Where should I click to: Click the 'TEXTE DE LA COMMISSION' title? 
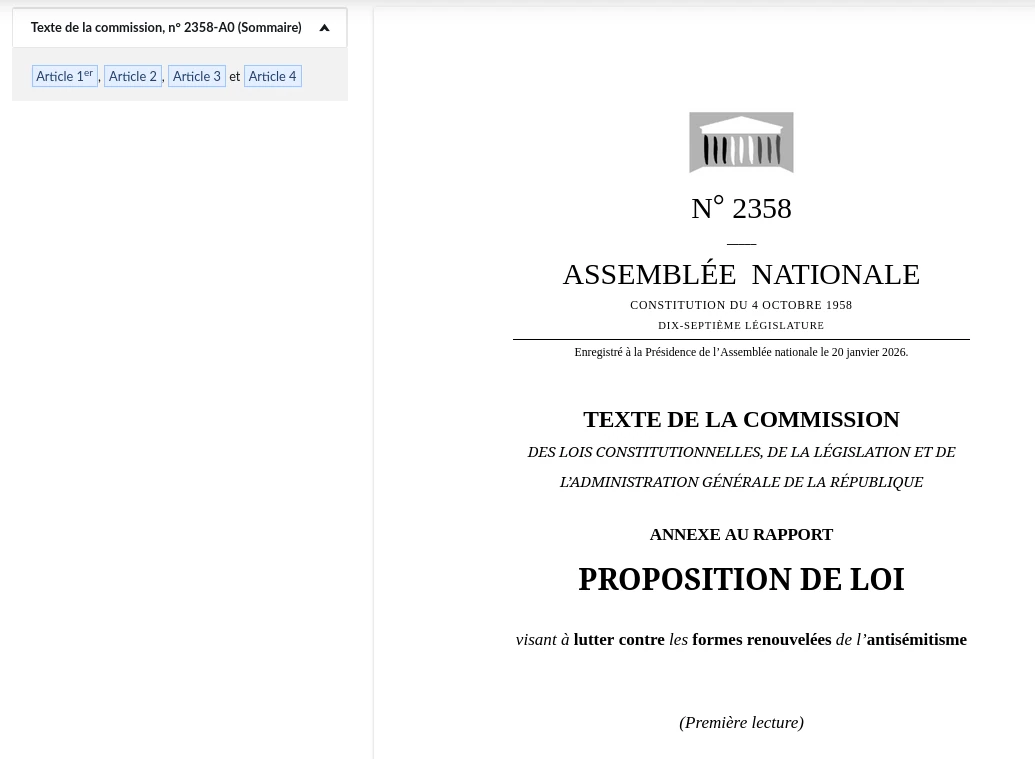pos(741,419)
